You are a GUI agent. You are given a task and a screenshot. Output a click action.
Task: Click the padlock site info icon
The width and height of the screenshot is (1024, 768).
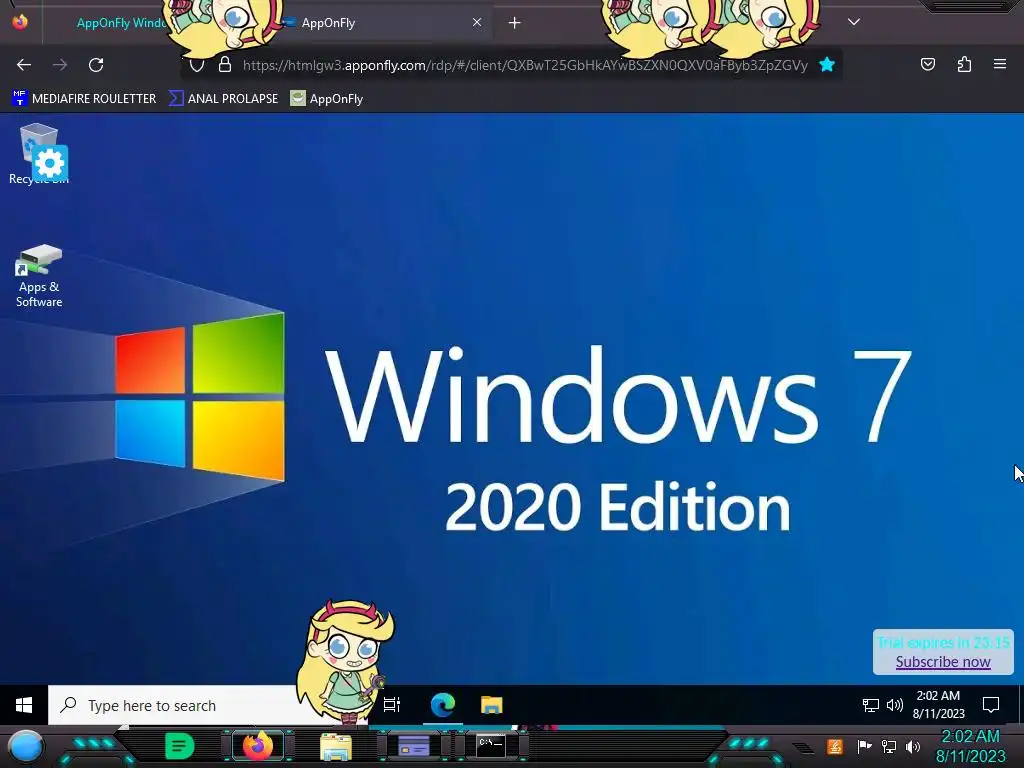[x=225, y=65]
